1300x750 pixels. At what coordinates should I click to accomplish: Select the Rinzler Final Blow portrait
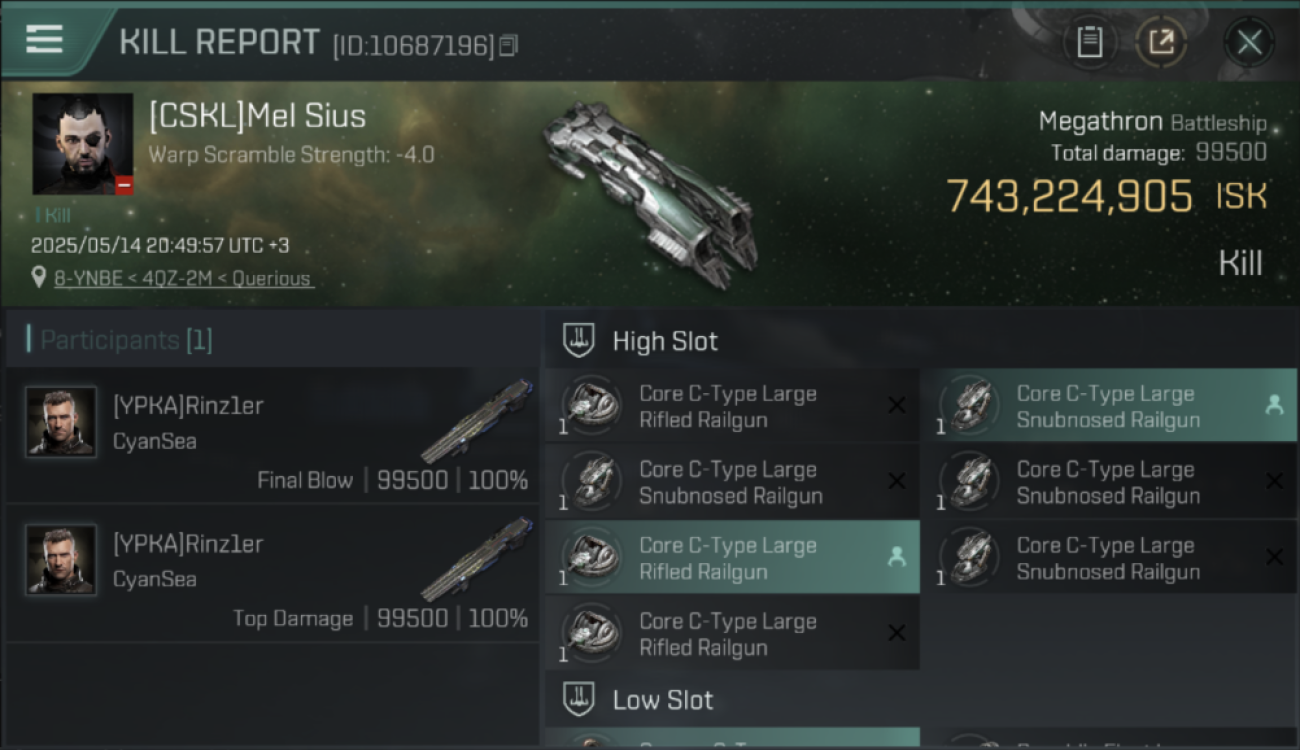[61, 422]
